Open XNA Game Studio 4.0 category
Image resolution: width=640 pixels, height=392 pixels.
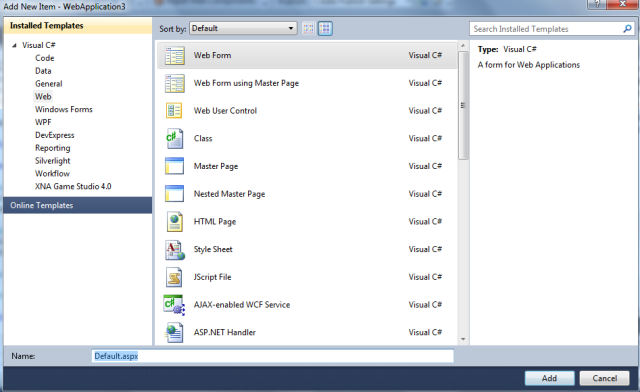tap(73, 186)
